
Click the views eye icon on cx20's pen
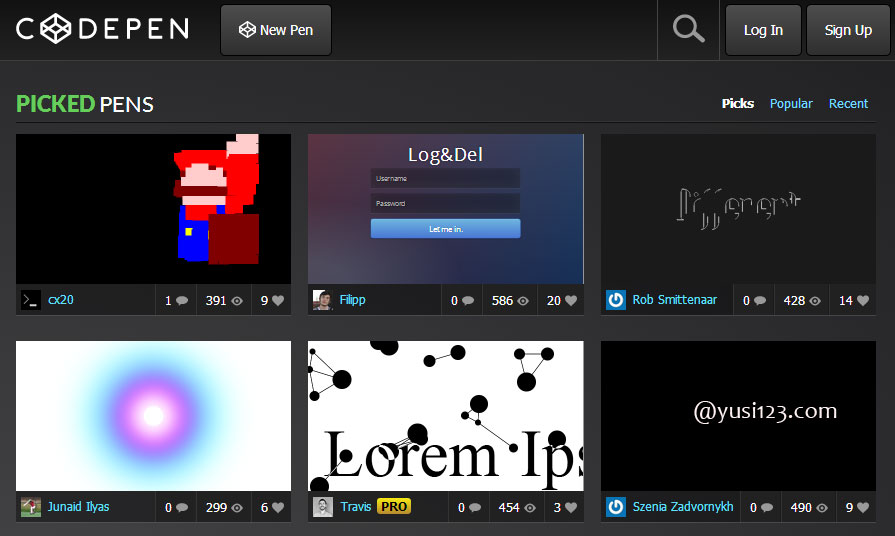tap(237, 301)
